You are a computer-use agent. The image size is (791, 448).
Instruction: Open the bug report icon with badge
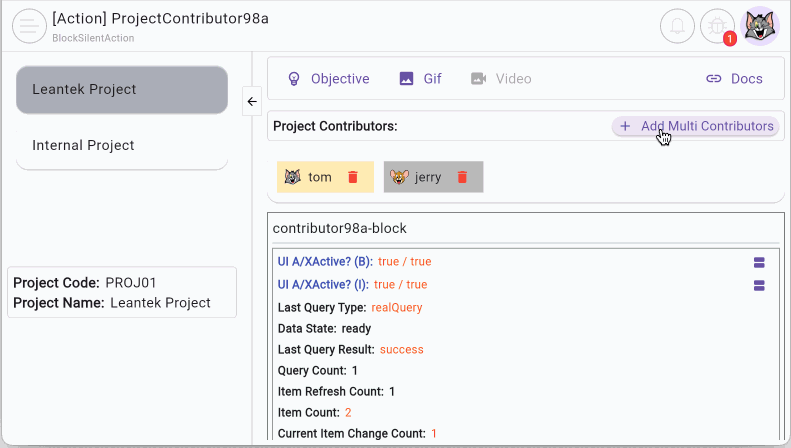click(x=717, y=26)
